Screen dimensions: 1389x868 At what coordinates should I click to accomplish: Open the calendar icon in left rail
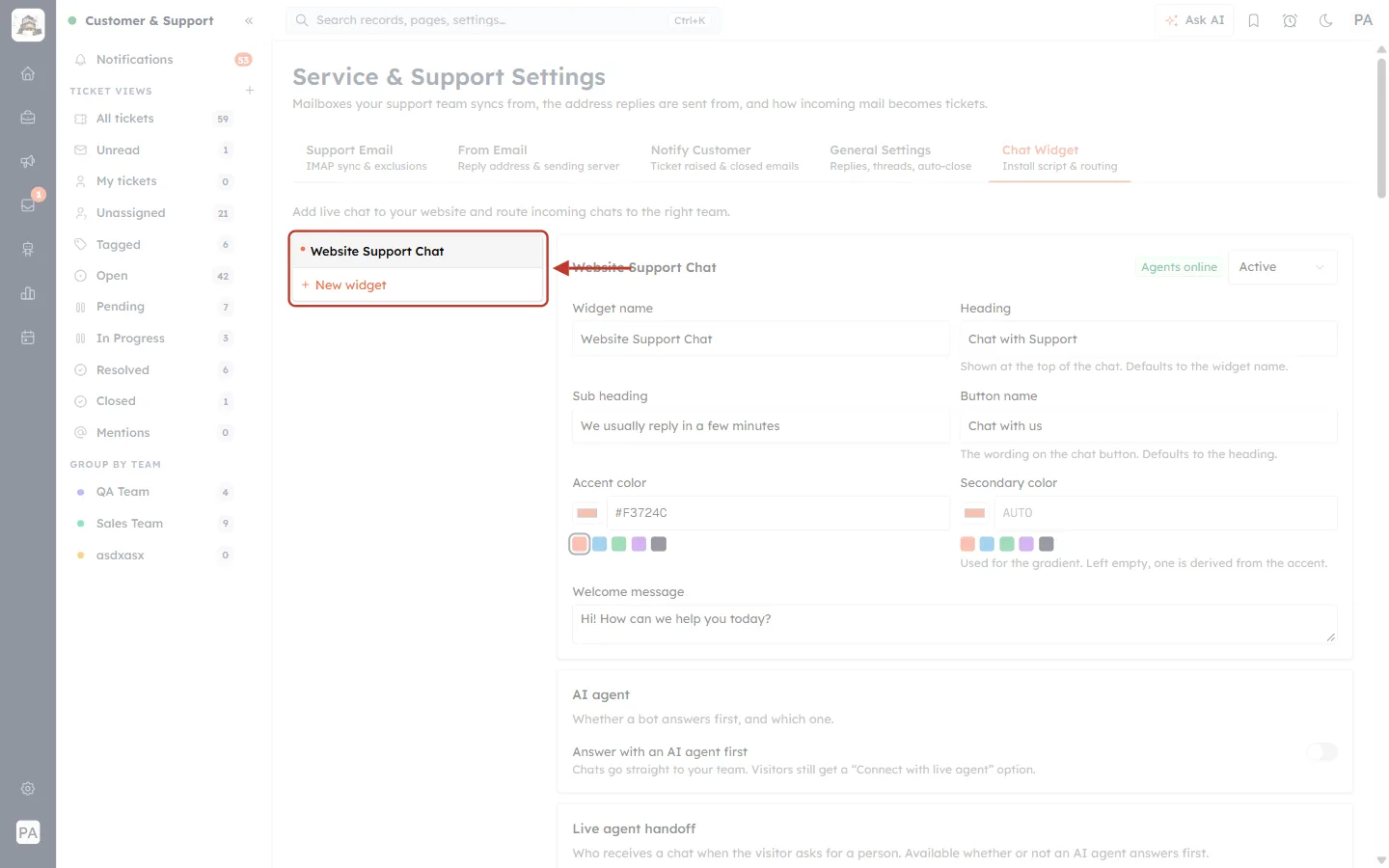tap(28, 338)
